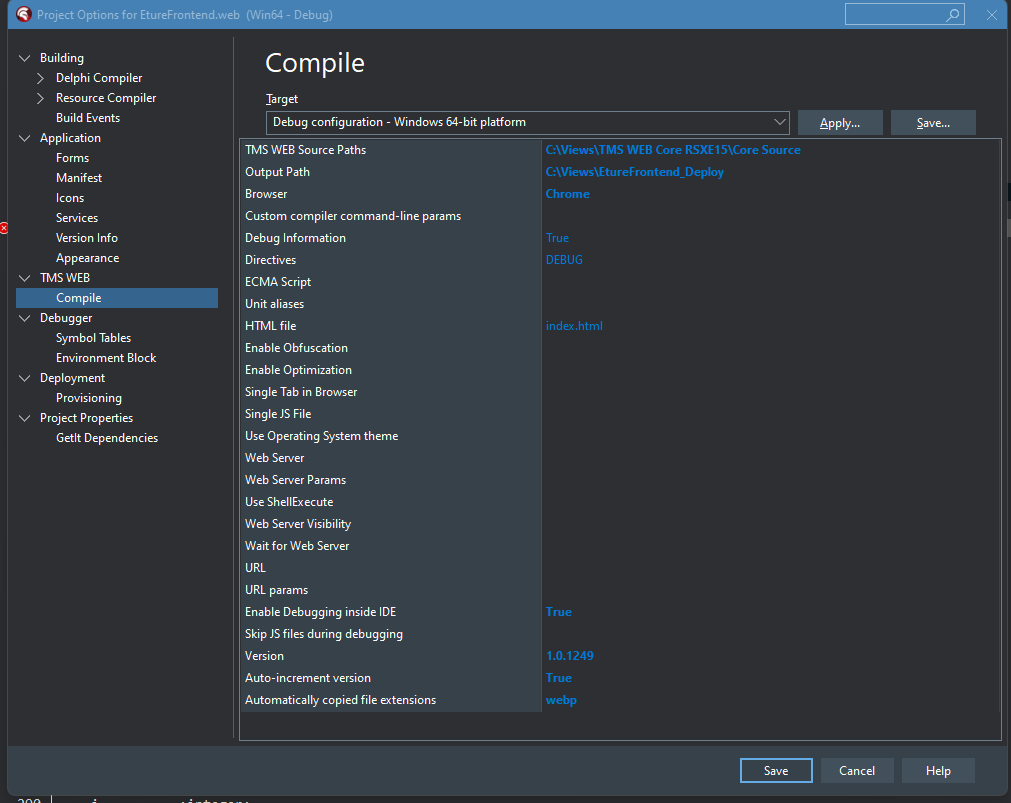Edit the HTML file index.html value
1011x803 pixels.
click(574, 326)
